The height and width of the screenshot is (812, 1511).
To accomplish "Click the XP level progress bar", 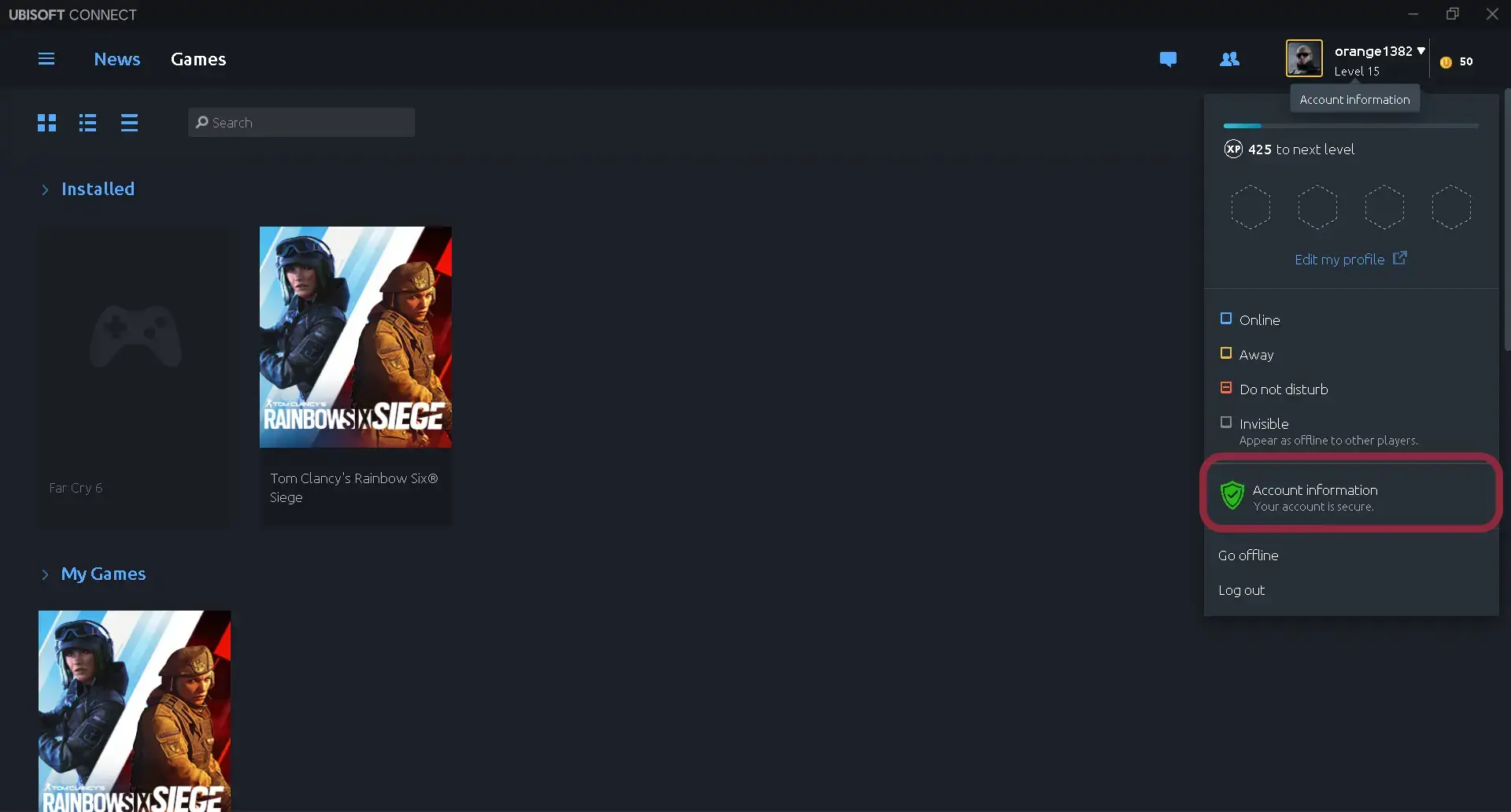I will [1351, 126].
